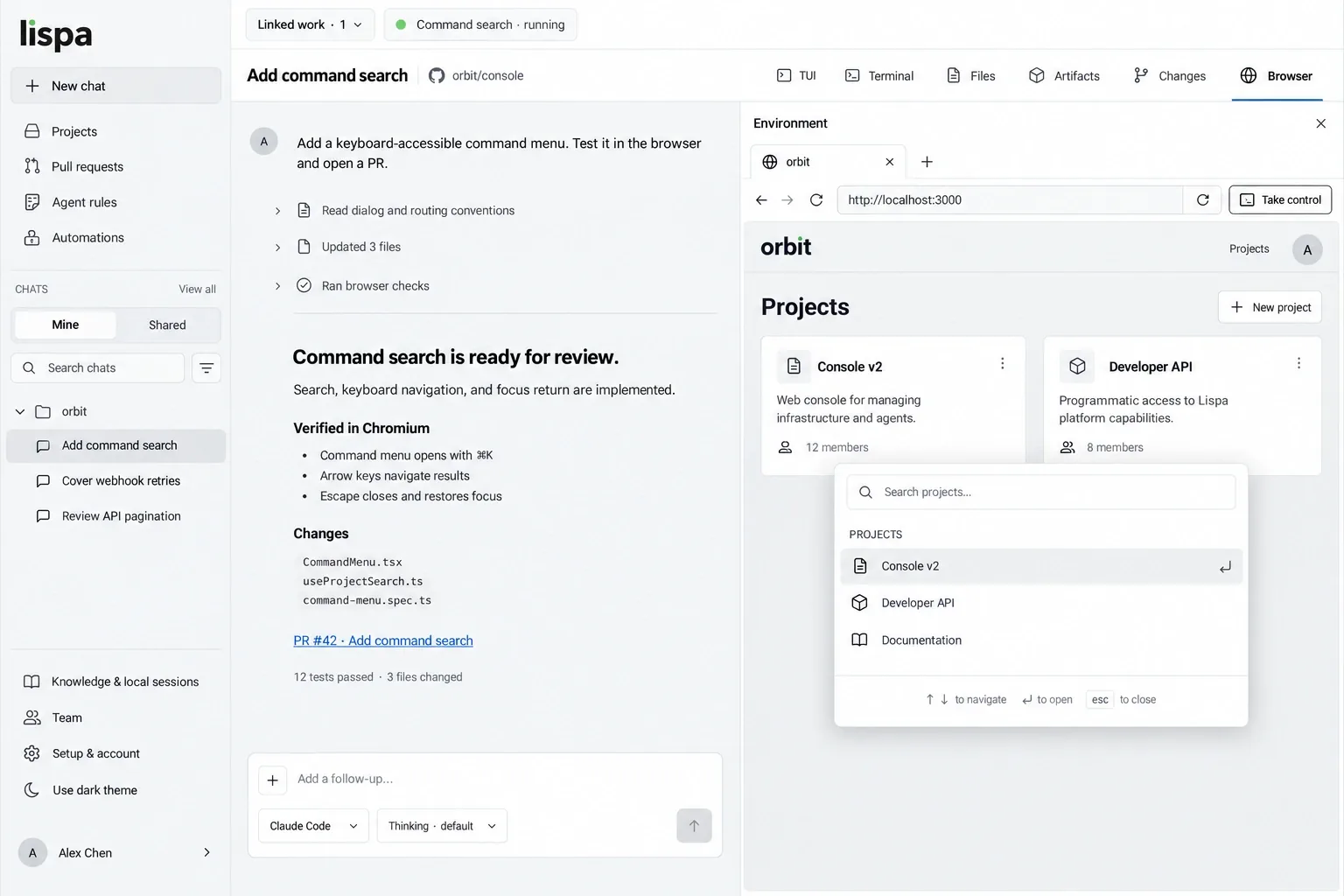
Task: Switch chats list to Mine
Action: (x=66, y=325)
